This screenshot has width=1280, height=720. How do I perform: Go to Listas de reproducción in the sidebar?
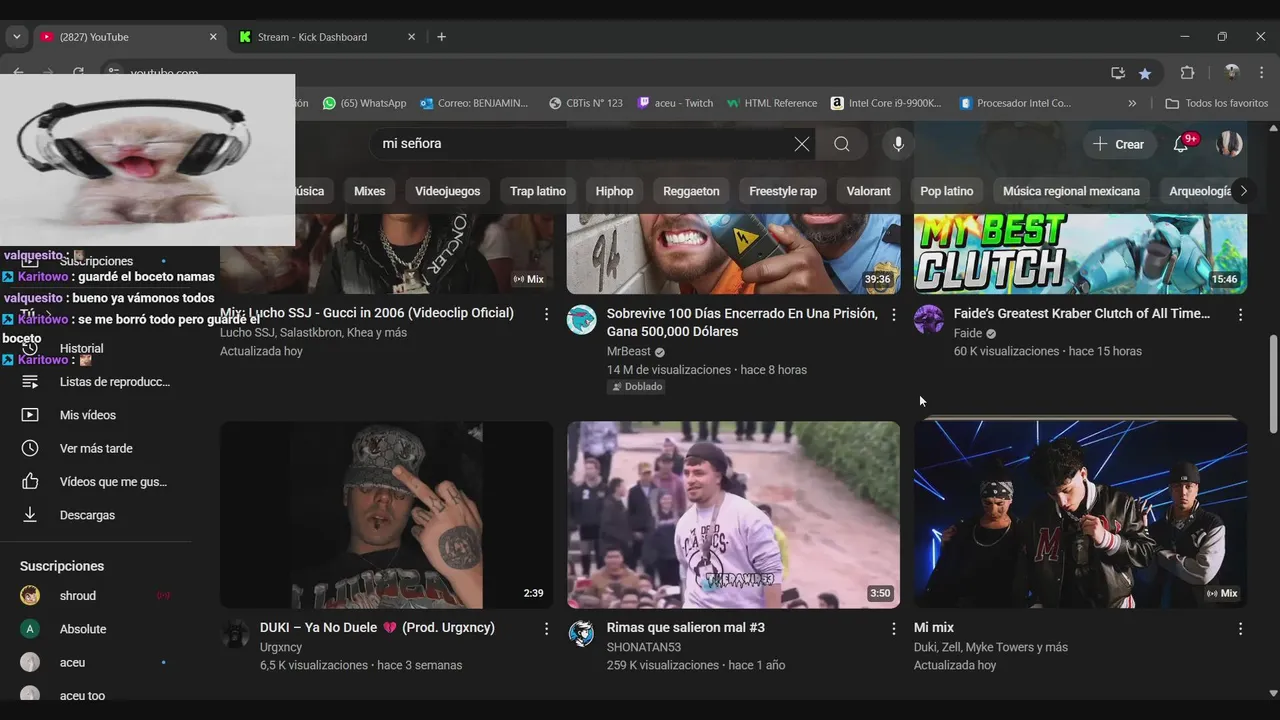pyautogui.click(x=96, y=382)
